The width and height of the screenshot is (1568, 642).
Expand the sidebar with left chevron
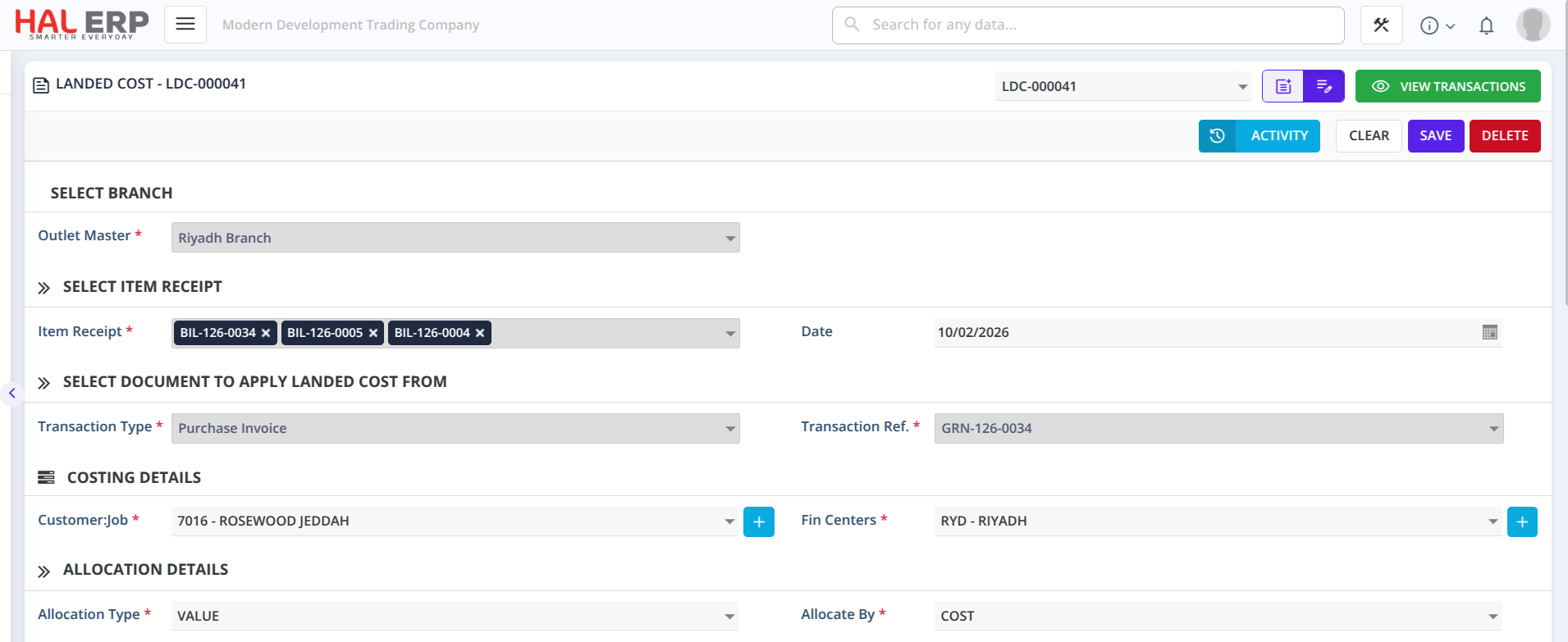[x=12, y=394]
